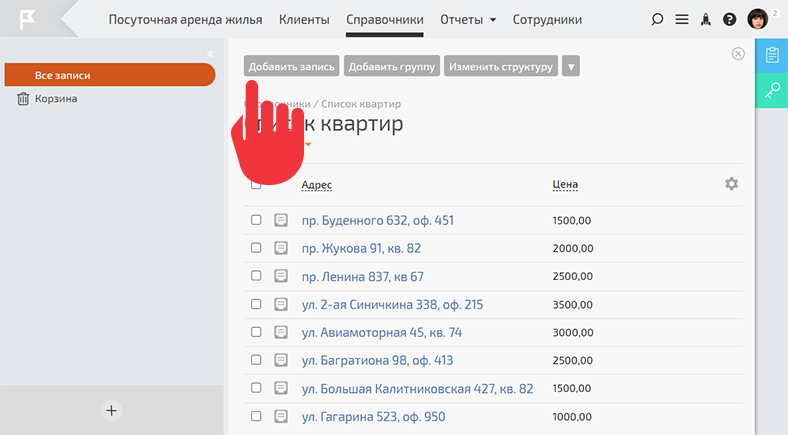Collapse the left sidebar with double chevron

tap(210, 53)
